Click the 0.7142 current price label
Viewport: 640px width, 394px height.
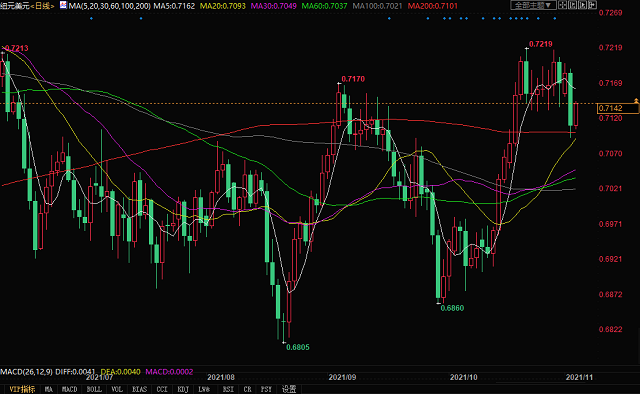[611, 108]
